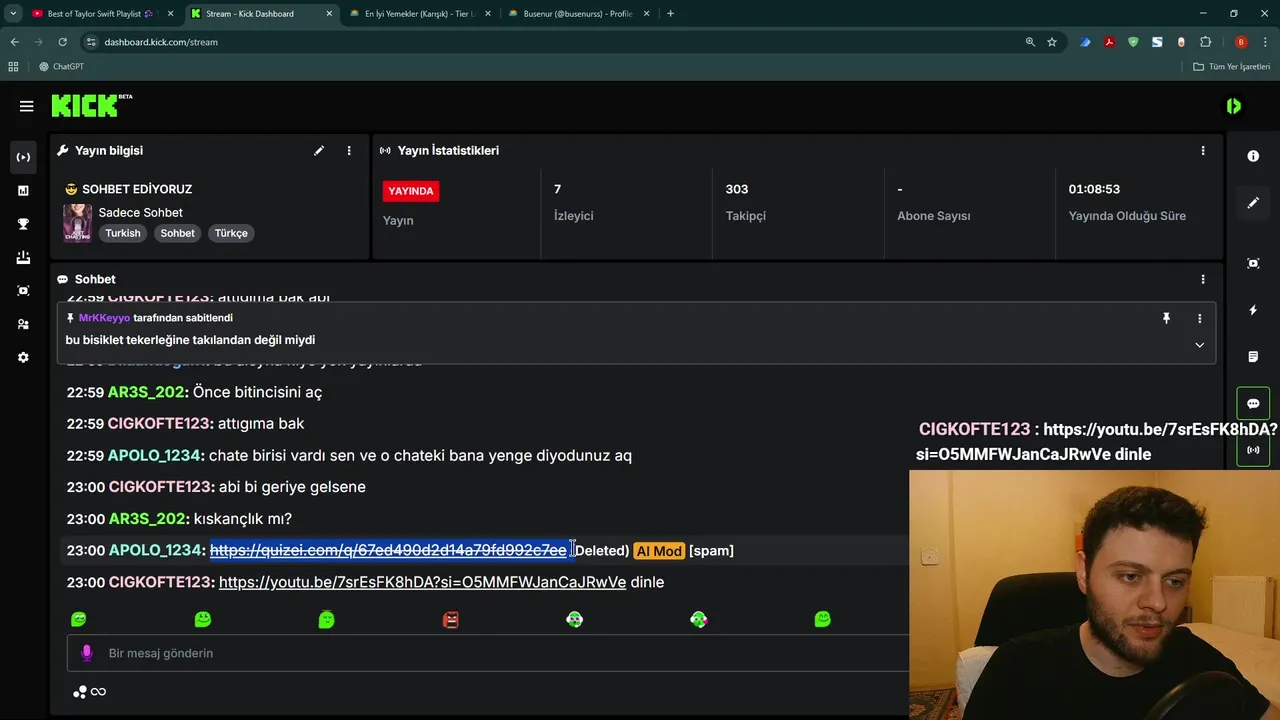
Task: Click the infinity icon below message box
Action: click(x=98, y=692)
